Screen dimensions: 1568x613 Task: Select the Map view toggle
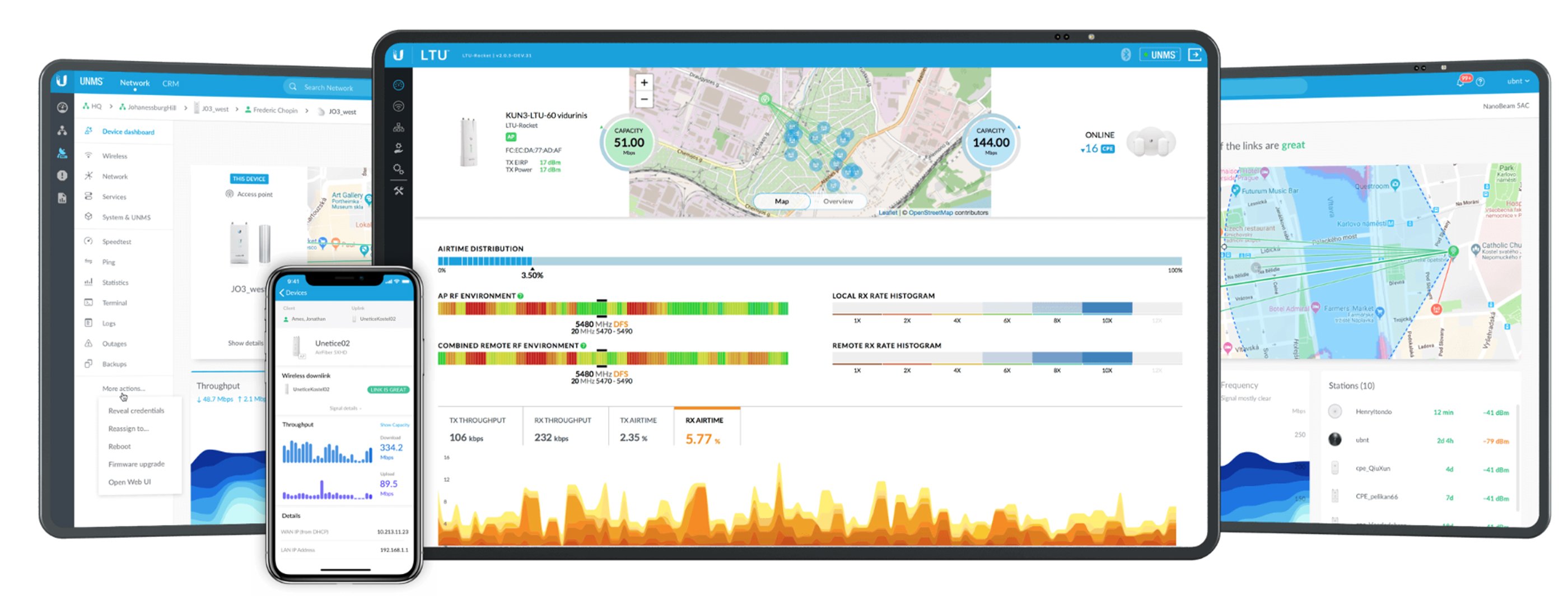click(x=782, y=202)
